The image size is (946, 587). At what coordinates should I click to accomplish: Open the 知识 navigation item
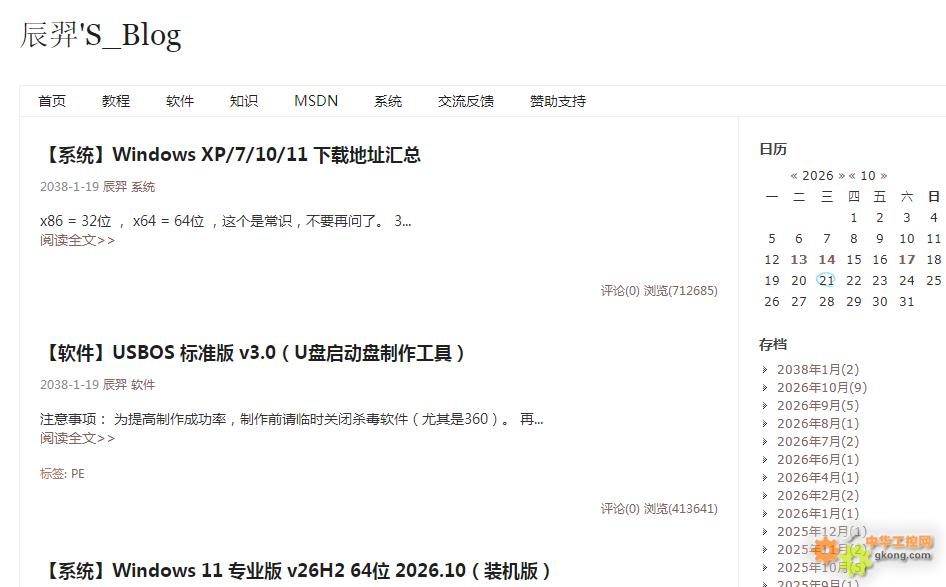coord(244,101)
